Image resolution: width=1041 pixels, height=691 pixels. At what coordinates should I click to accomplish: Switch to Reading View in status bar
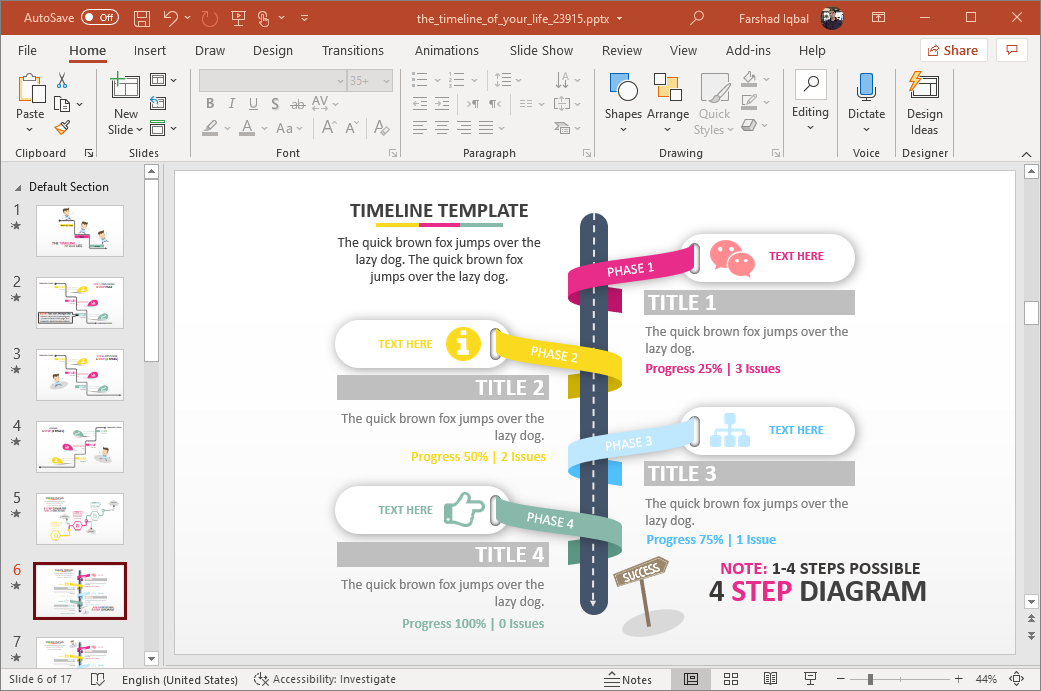pyautogui.click(x=770, y=679)
